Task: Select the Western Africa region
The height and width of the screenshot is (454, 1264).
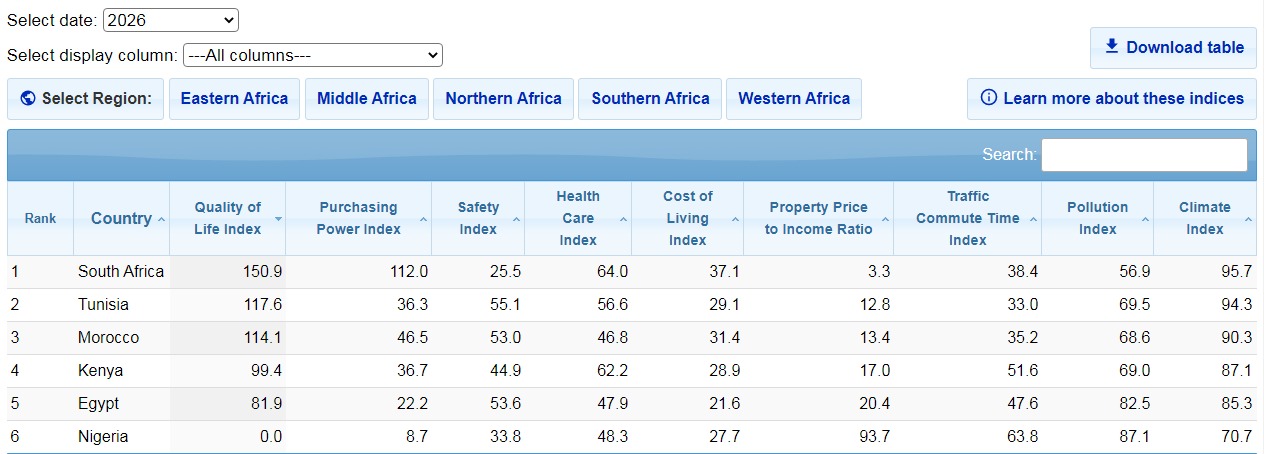Action: click(x=793, y=98)
